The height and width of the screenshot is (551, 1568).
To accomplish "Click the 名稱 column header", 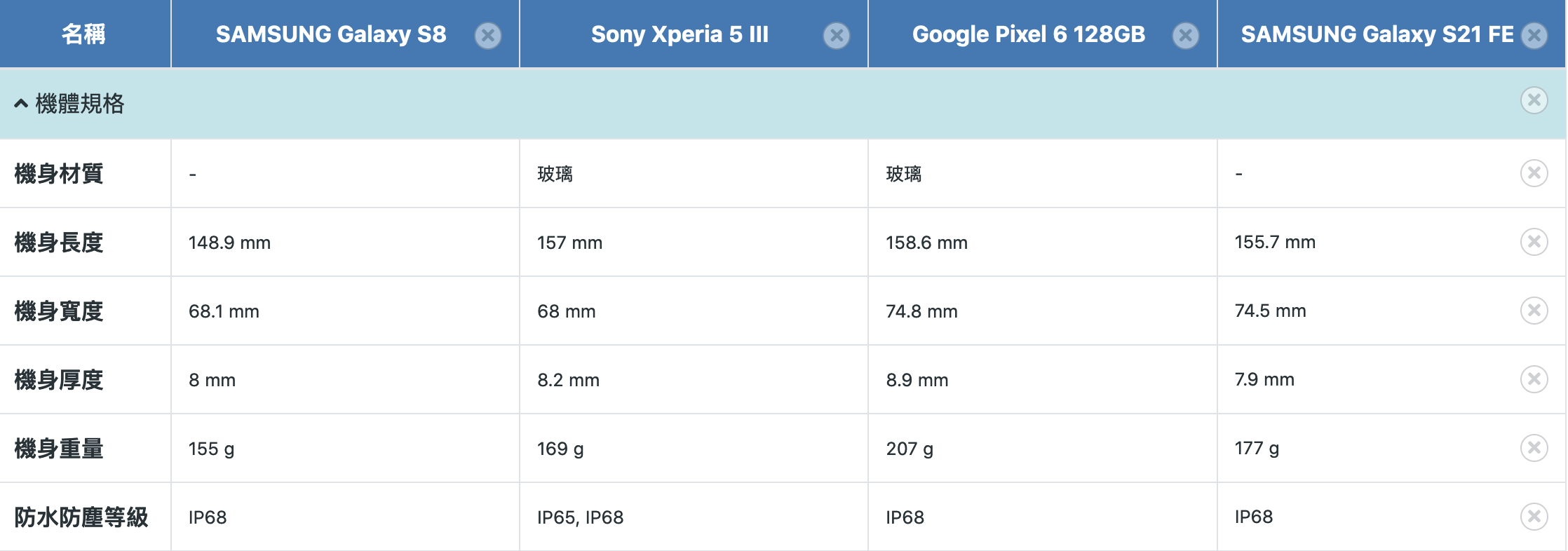I will (84, 34).
